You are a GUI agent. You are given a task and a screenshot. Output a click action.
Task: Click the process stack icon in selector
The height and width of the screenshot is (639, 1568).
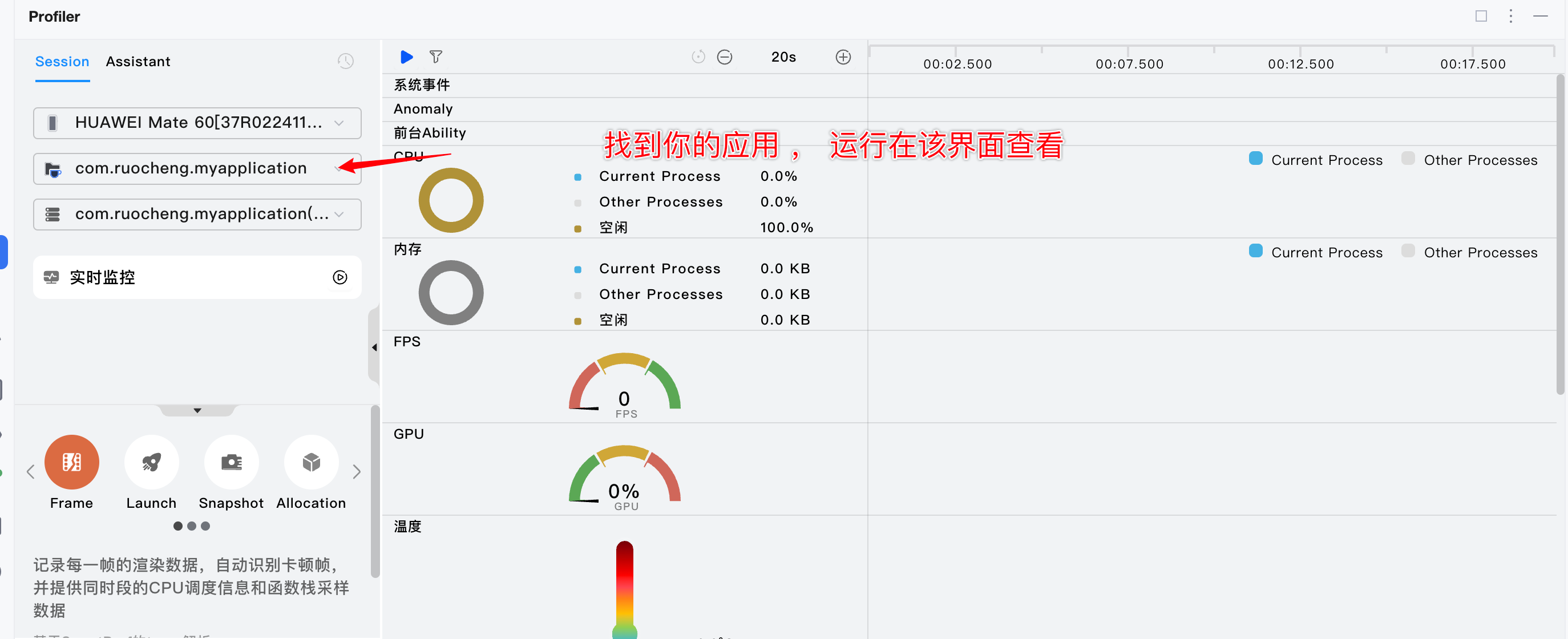(53, 214)
